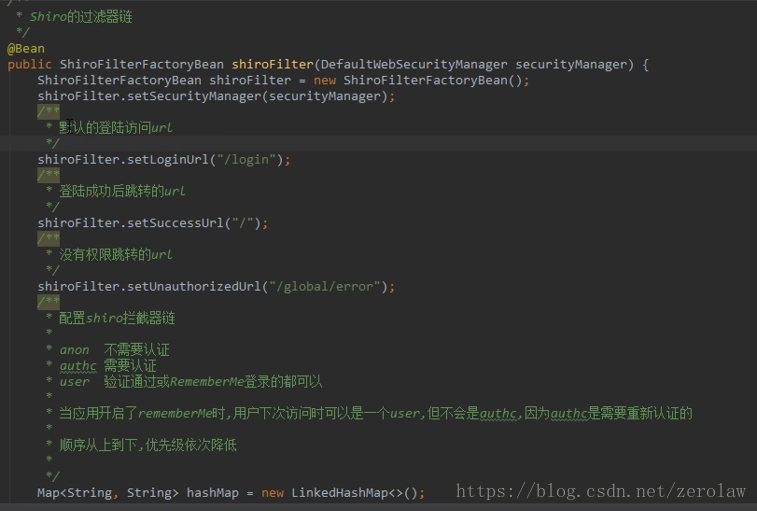
Task: Click the setLoginUrl method call
Action: pyautogui.click(x=168, y=159)
